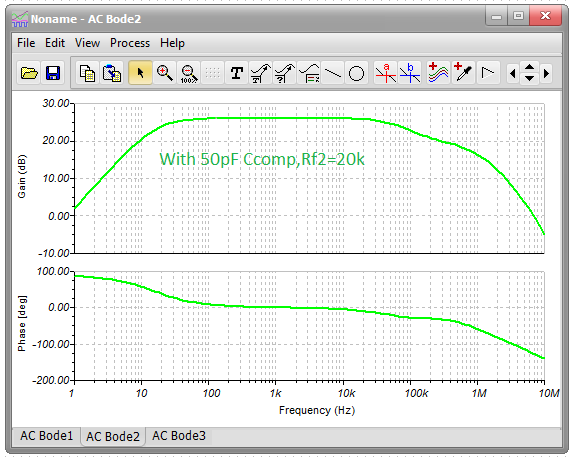Screen dimensions: 572x458
Task: Copy diagram with the copy icon
Action: click(x=88, y=73)
